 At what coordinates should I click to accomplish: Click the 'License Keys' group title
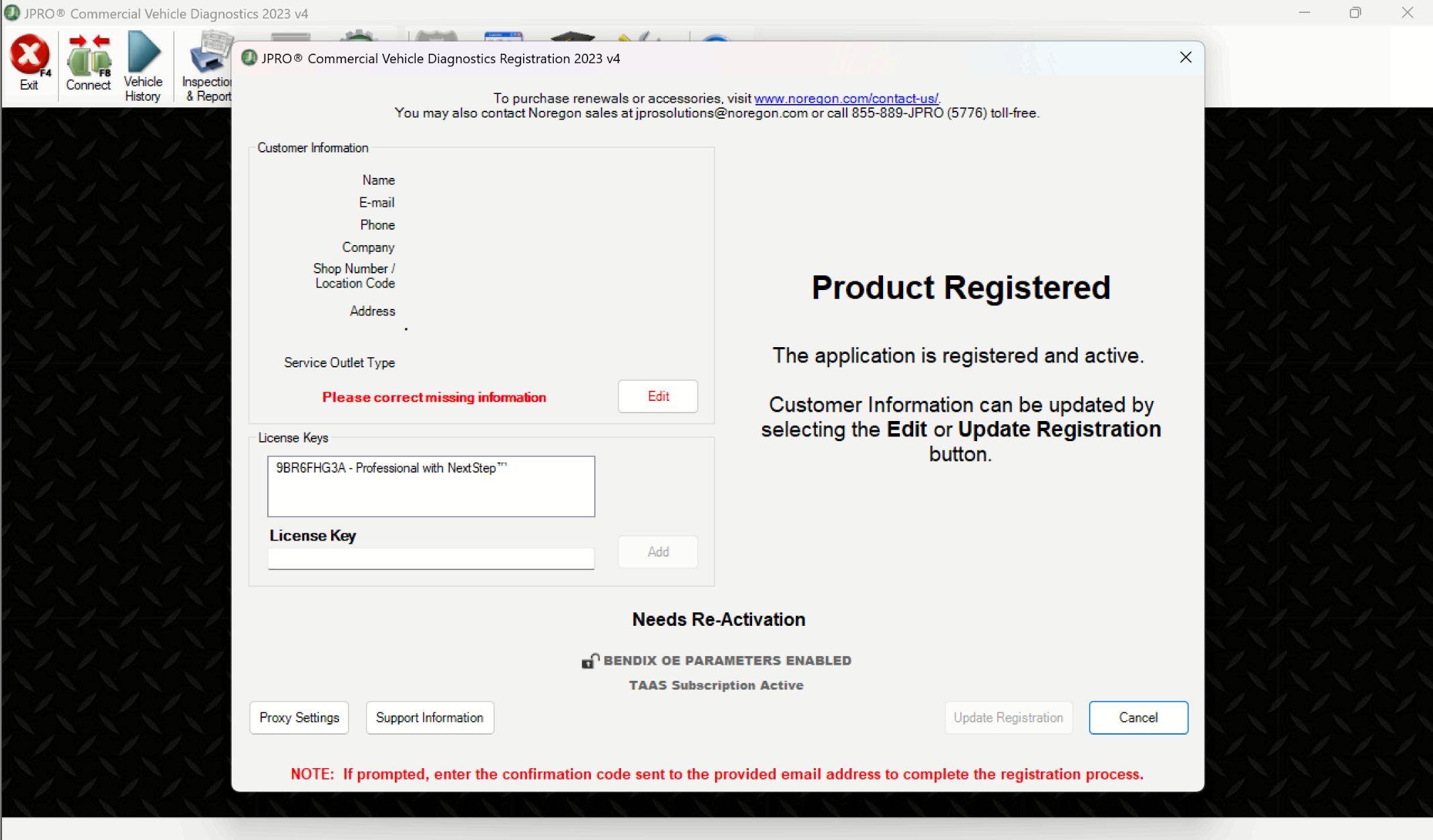pyautogui.click(x=293, y=438)
